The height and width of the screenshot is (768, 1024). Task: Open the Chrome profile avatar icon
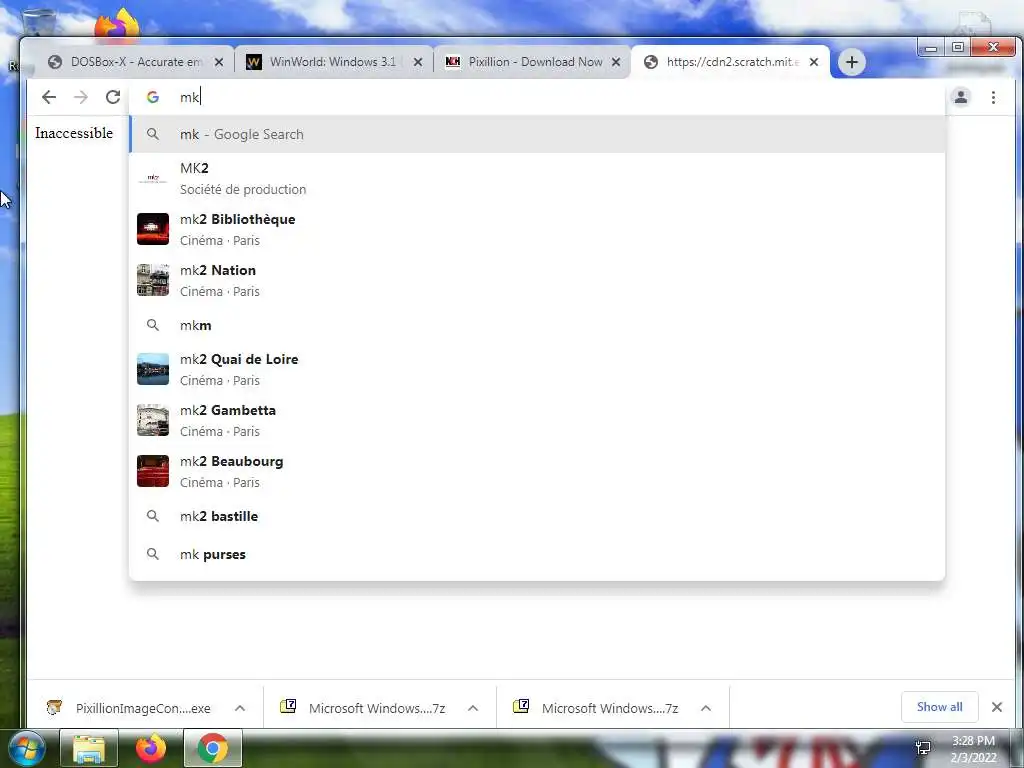click(961, 97)
